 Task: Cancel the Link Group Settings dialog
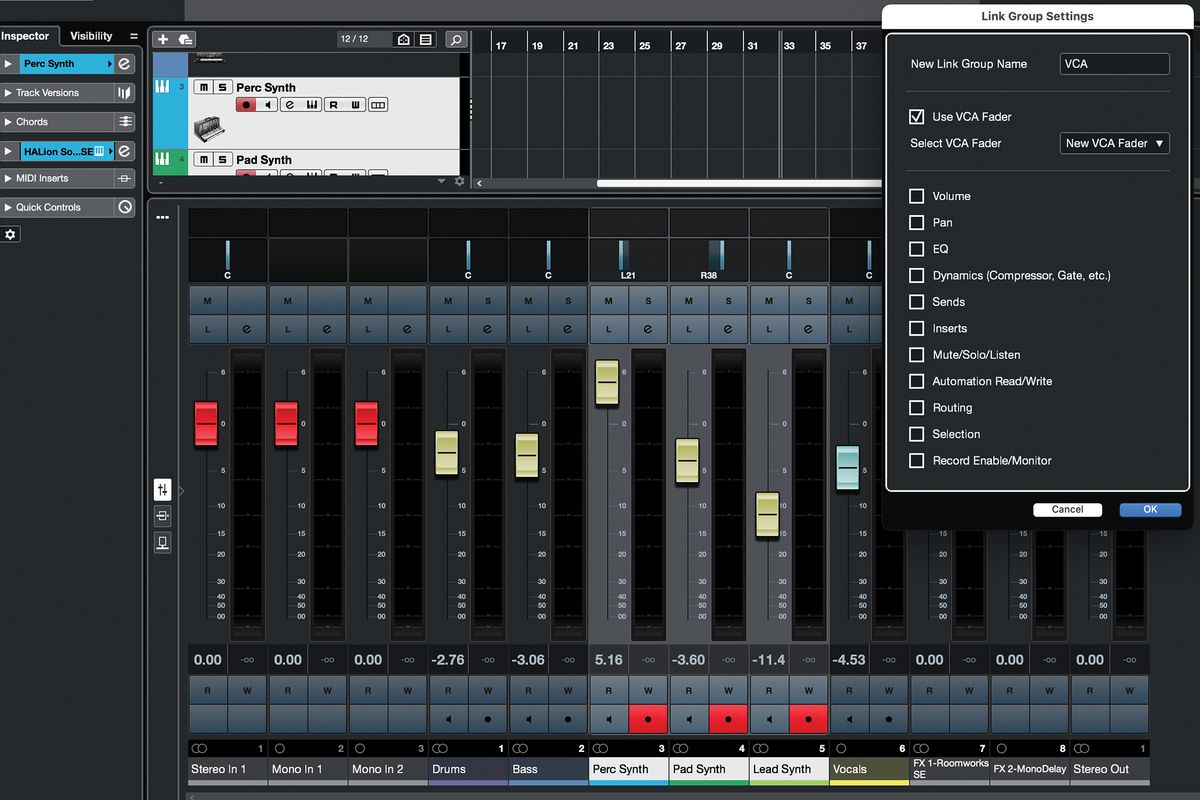point(1067,509)
